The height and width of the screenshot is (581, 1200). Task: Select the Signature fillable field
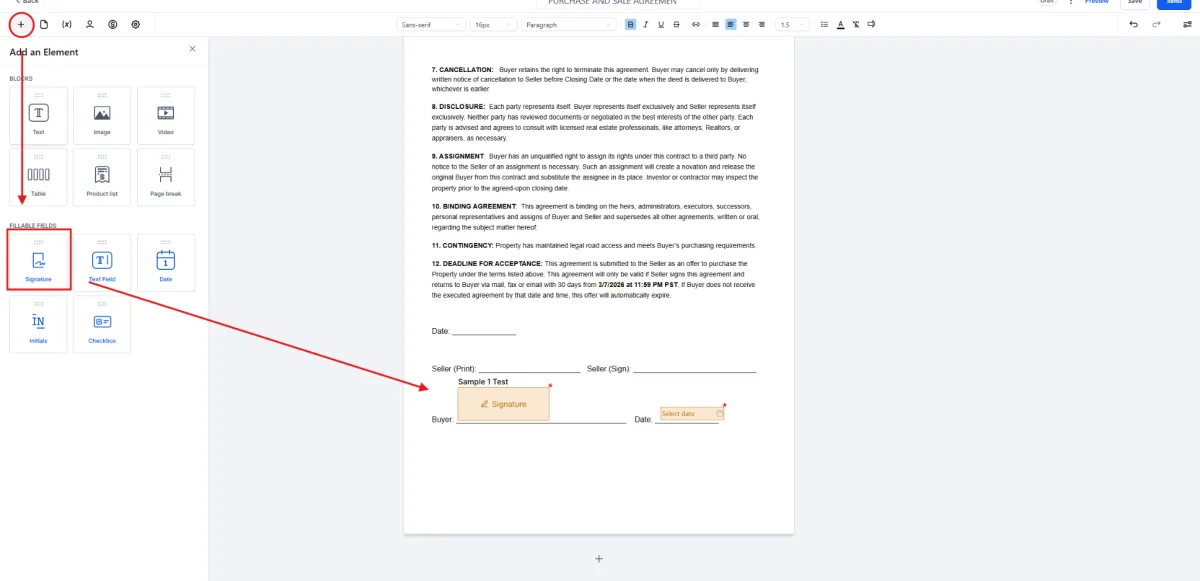(x=39, y=261)
